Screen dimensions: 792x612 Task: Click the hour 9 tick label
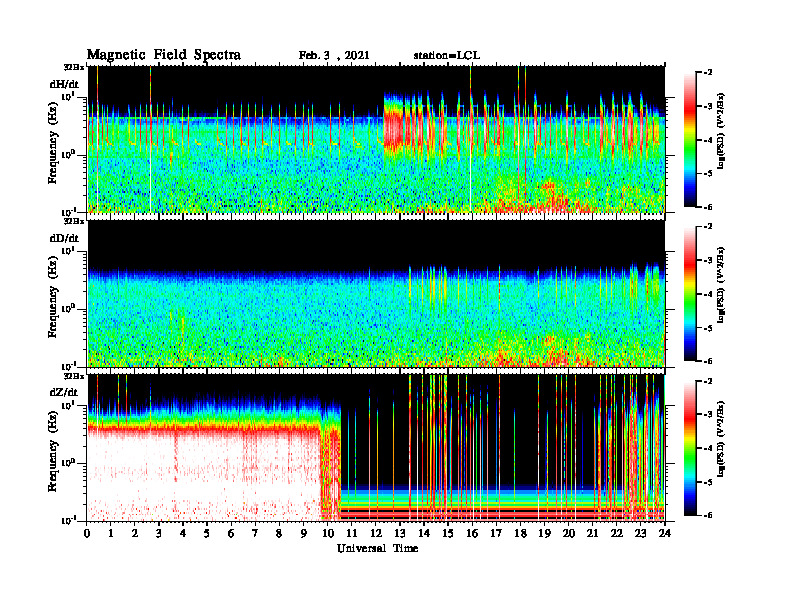click(304, 533)
